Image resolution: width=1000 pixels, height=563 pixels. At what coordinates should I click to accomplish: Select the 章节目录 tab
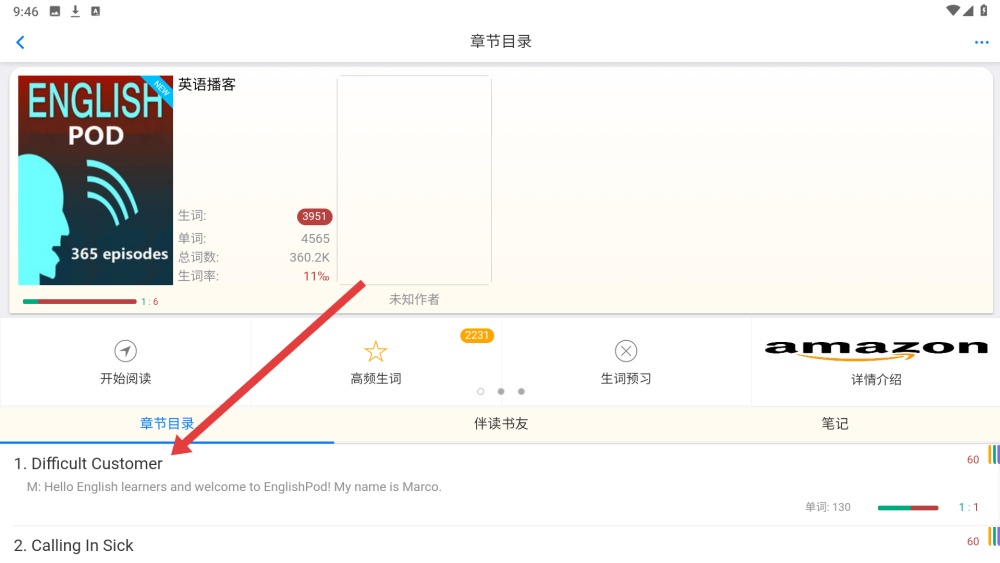point(167,424)
